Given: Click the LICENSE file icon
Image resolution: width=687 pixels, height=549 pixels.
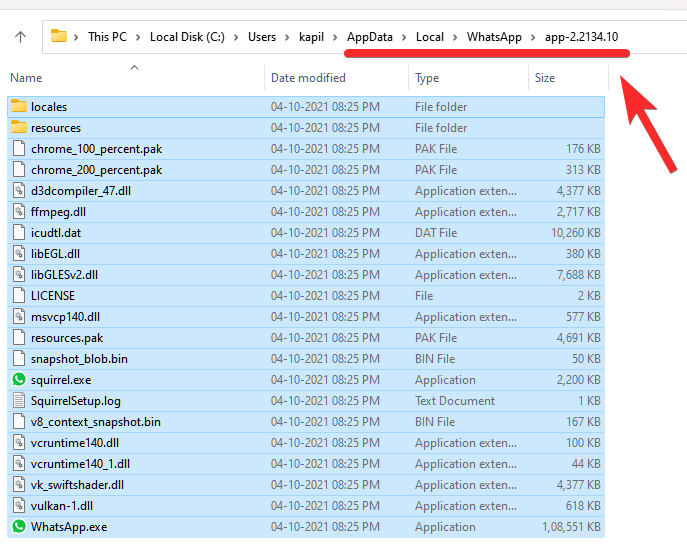Looking at the screenshot, I should tap(18, 296).
